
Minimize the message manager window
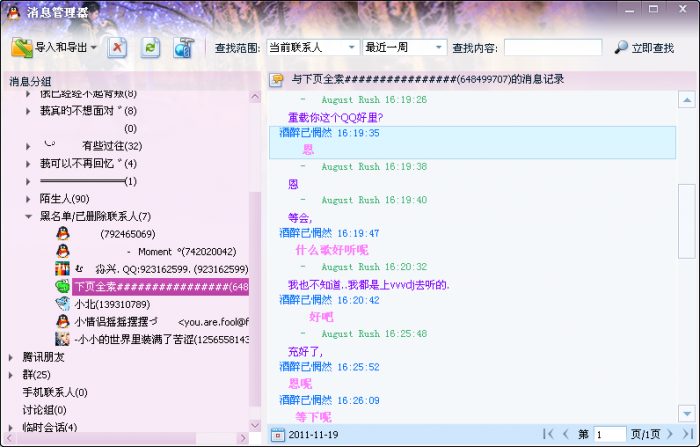coord(629,9)
